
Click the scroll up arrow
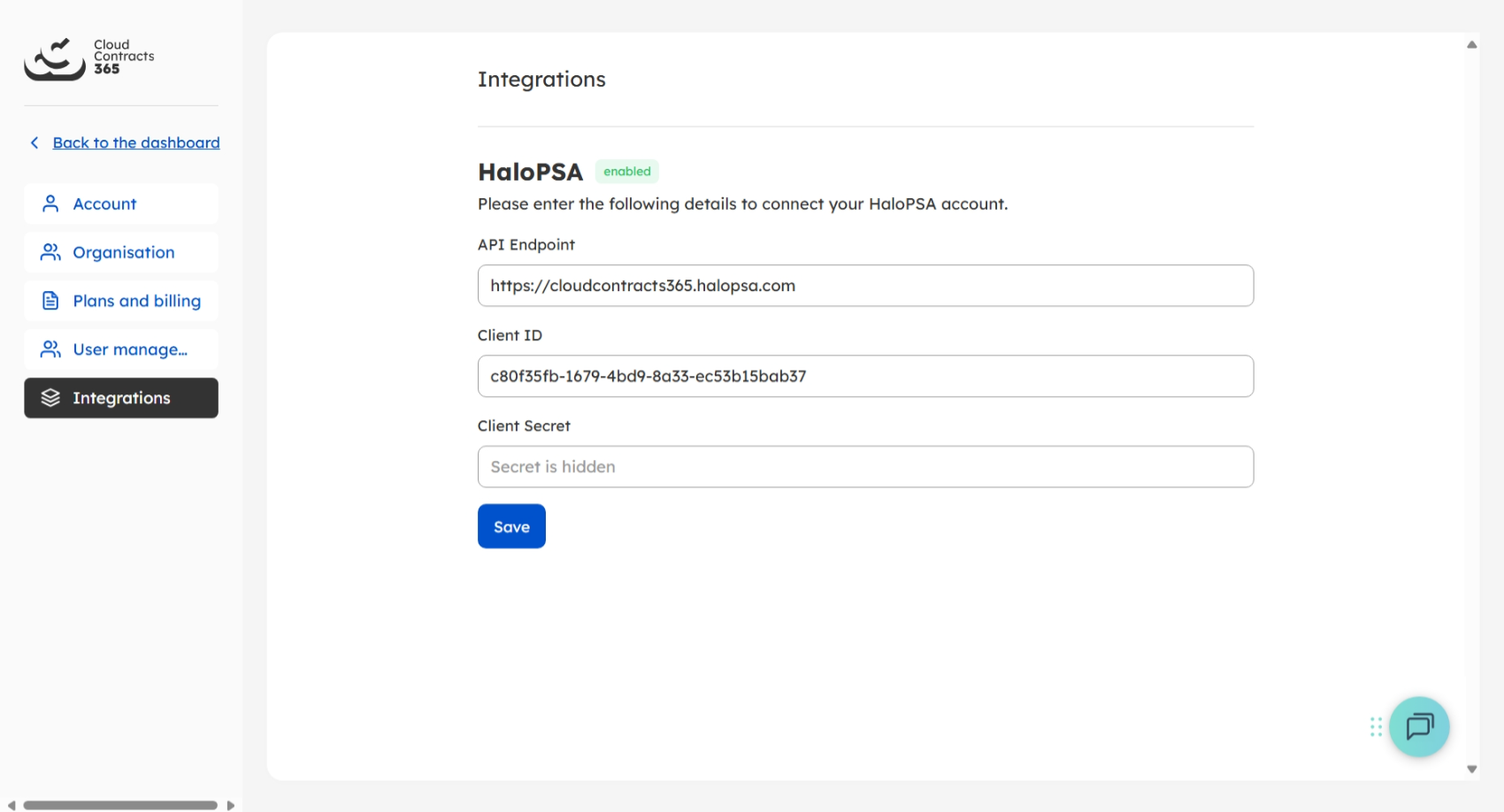tap(1472, 44)
